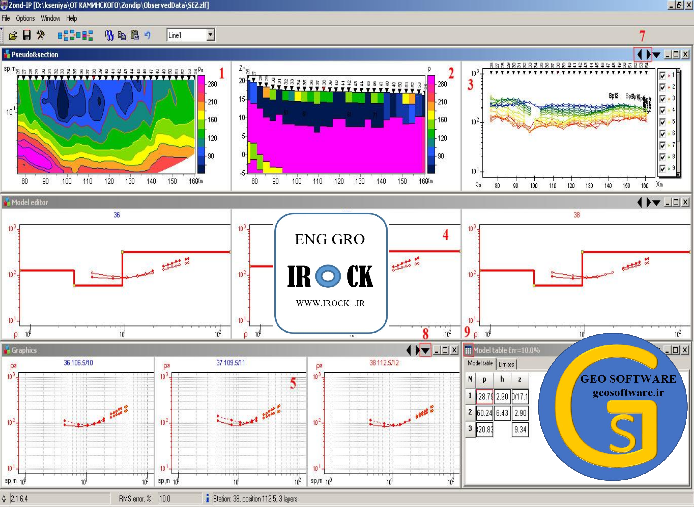697x510 pixels.
Task: Select layer 1 resistivity cell 28.79
Action: click(x=485, y=397)
